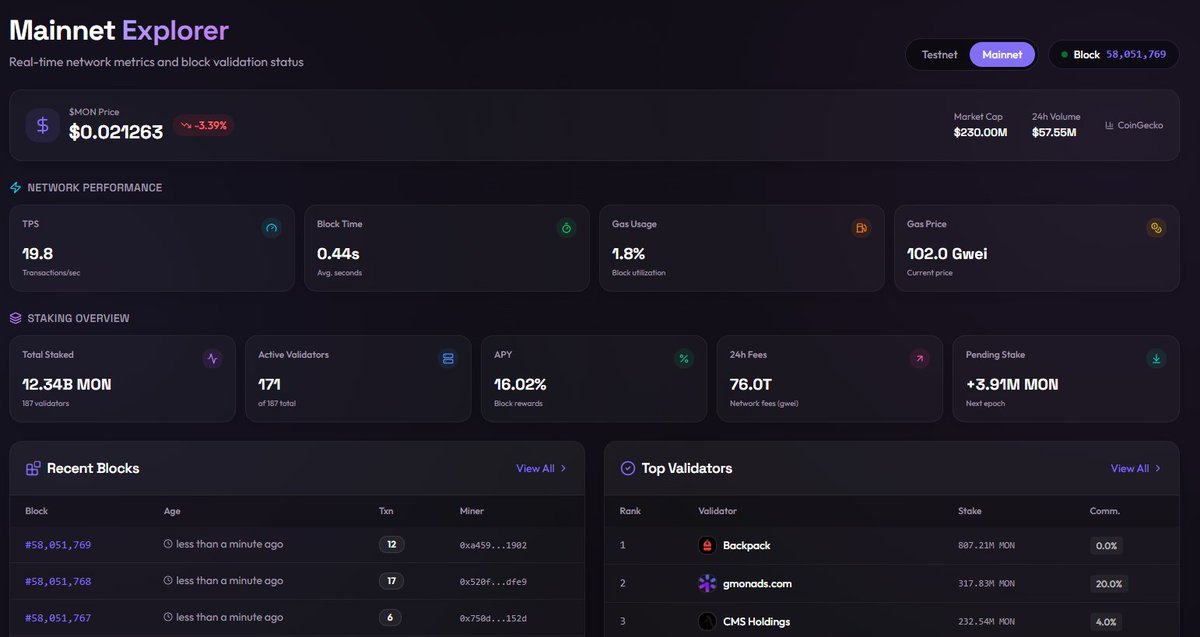Screen dimensions: 1200x637
Task: Click the Gas Price coins icon
Action: (1156, 228)
